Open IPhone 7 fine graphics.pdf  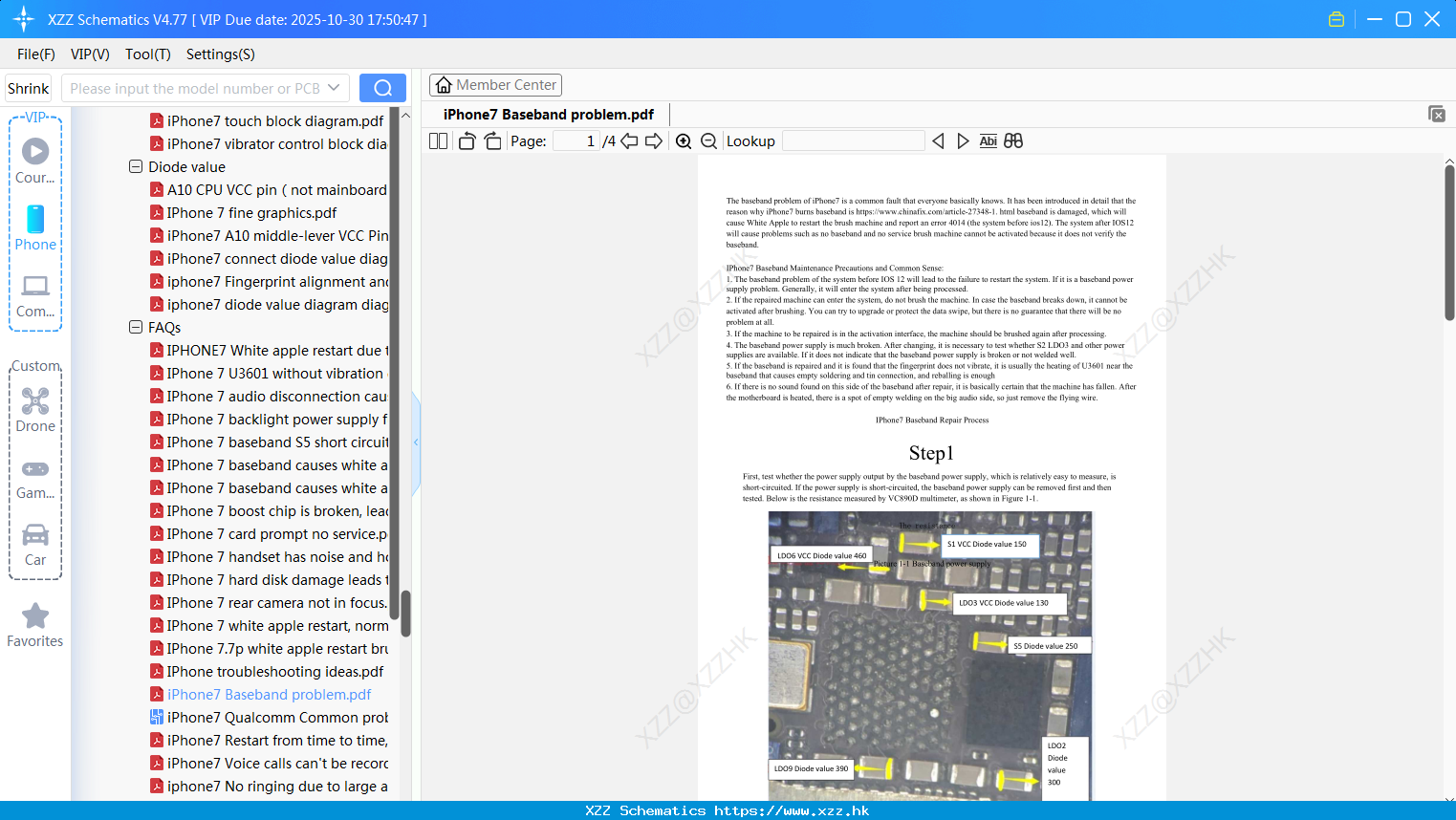point(244,213)
